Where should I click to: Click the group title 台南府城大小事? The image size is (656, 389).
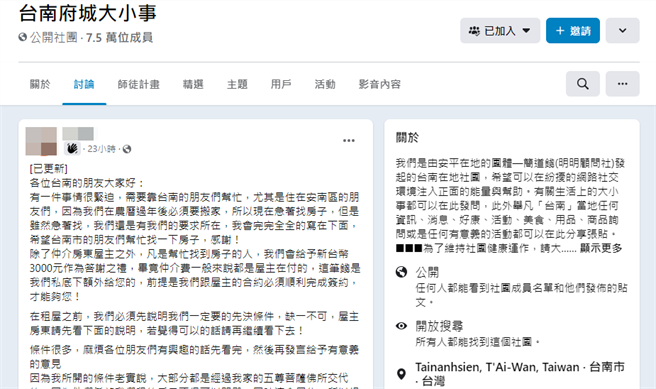pyautogui.click(x=87, y=13)
